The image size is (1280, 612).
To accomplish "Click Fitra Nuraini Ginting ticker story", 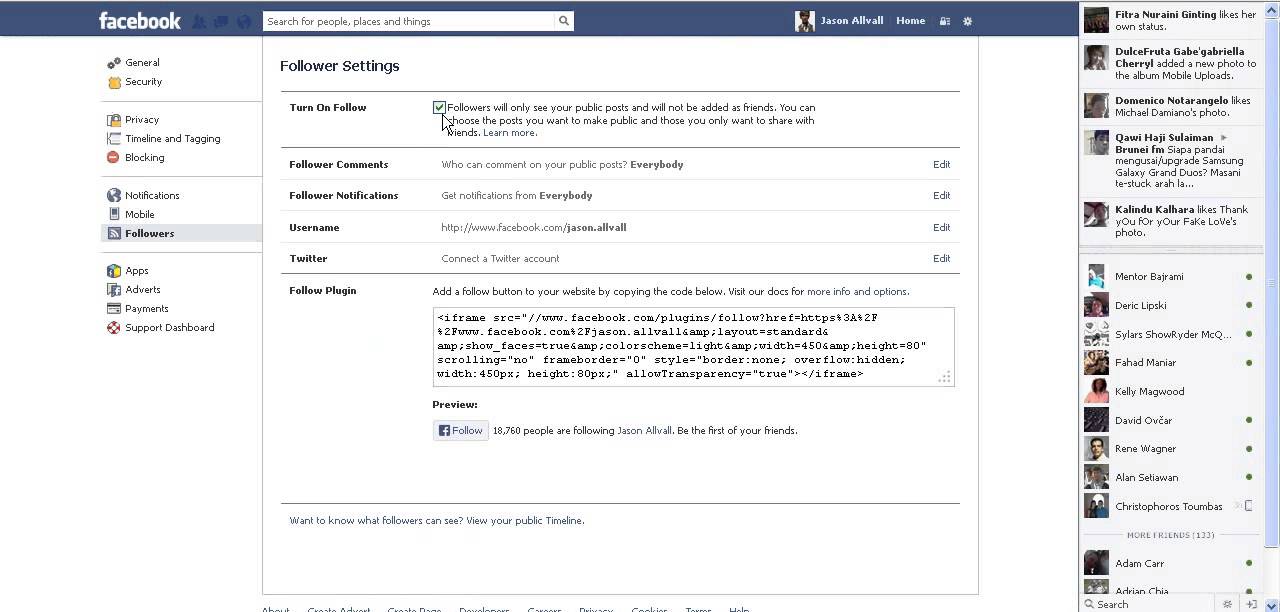I will [x=1172, y=20].
